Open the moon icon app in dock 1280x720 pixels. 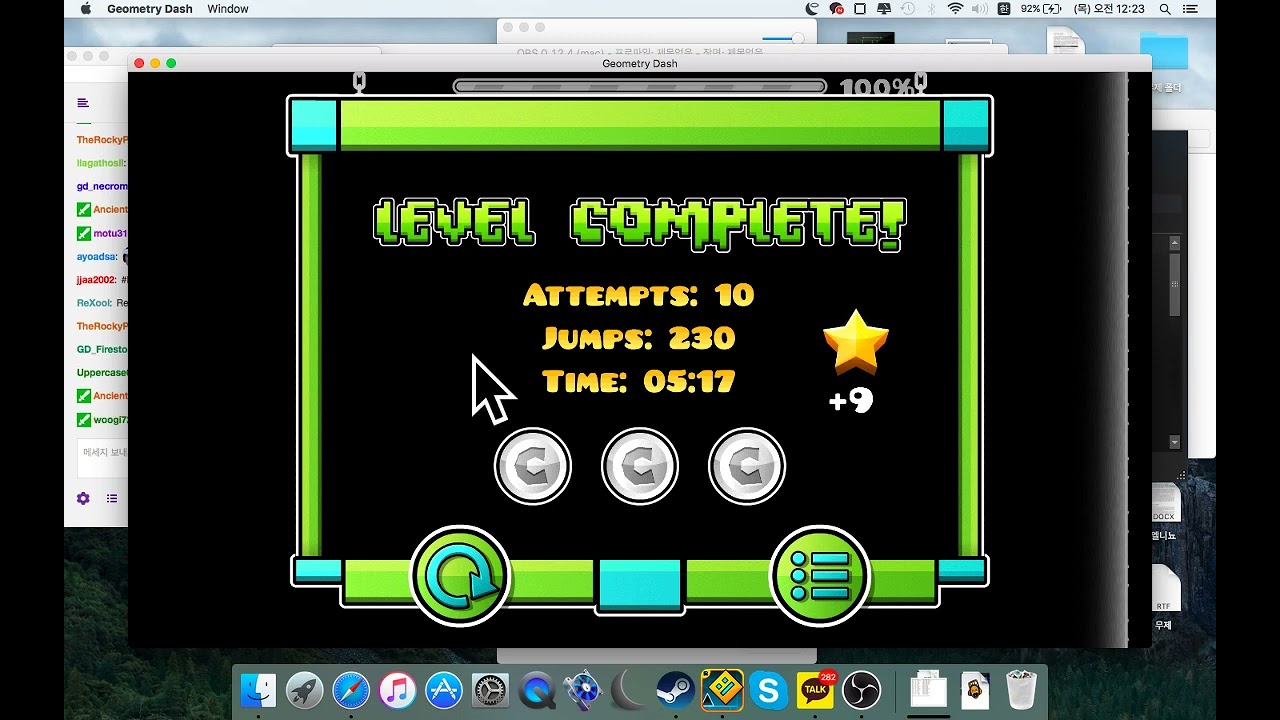(629, 690)
